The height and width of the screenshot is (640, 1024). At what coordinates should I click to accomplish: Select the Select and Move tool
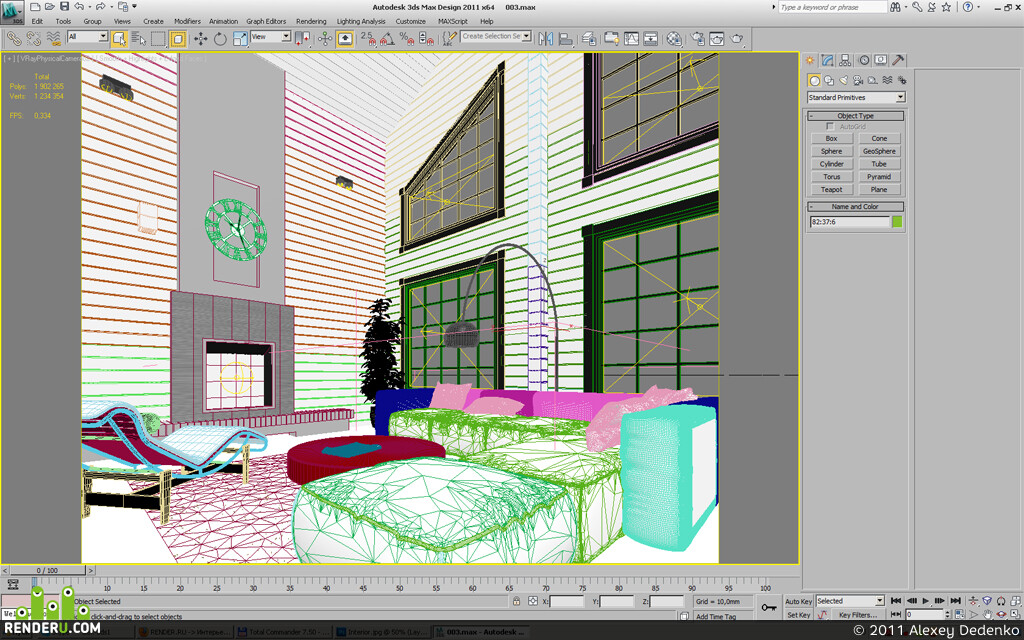200,39
